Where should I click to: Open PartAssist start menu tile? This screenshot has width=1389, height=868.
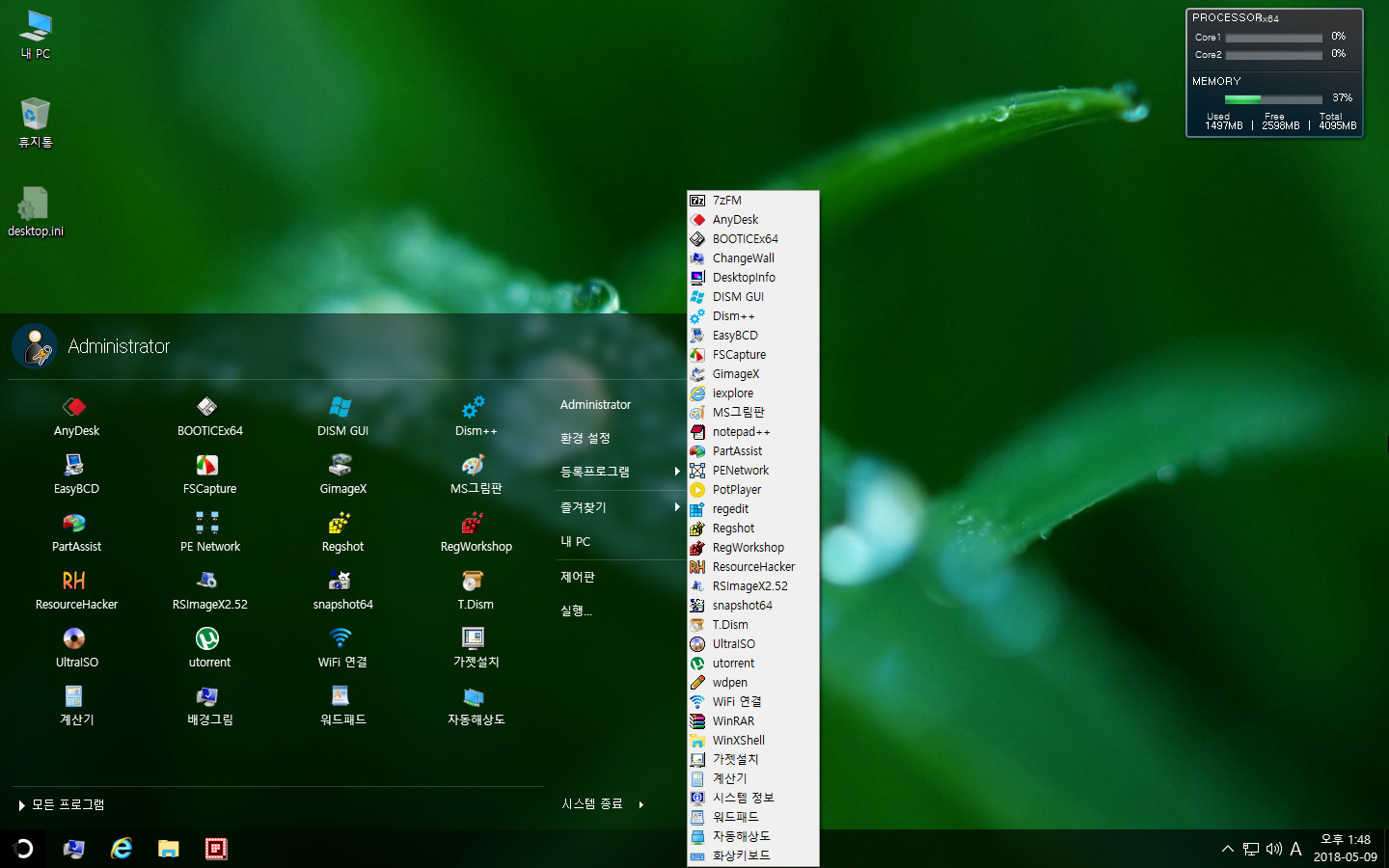pyautogui.click(x=76, y=532)
